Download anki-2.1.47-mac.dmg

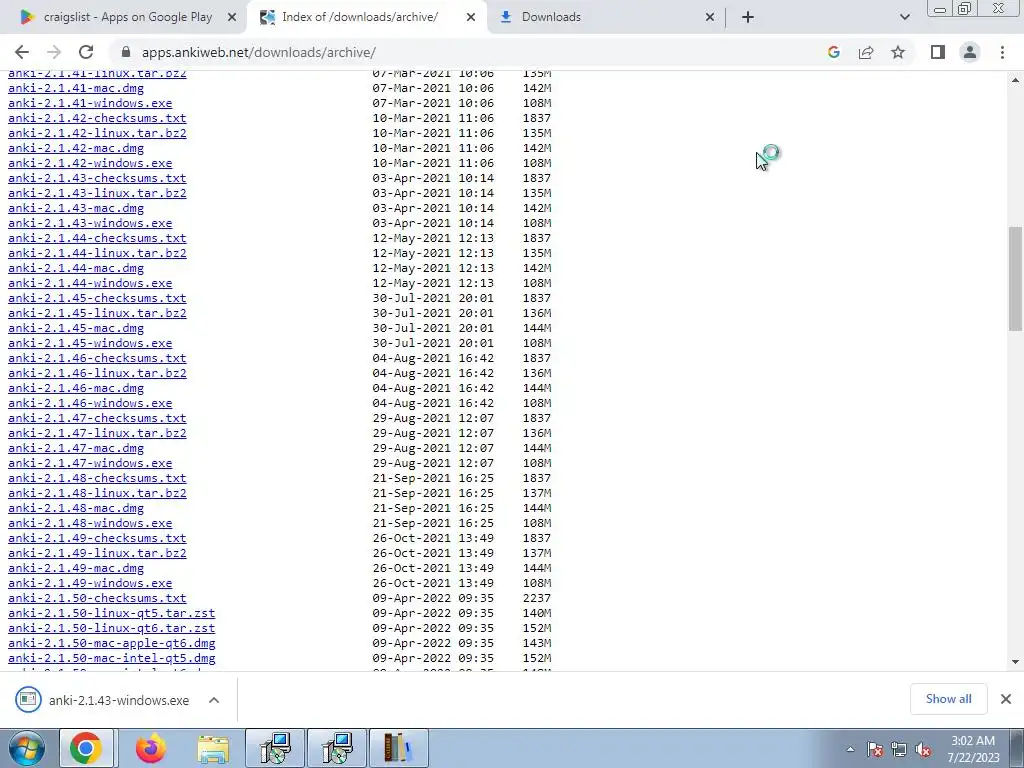76,449
